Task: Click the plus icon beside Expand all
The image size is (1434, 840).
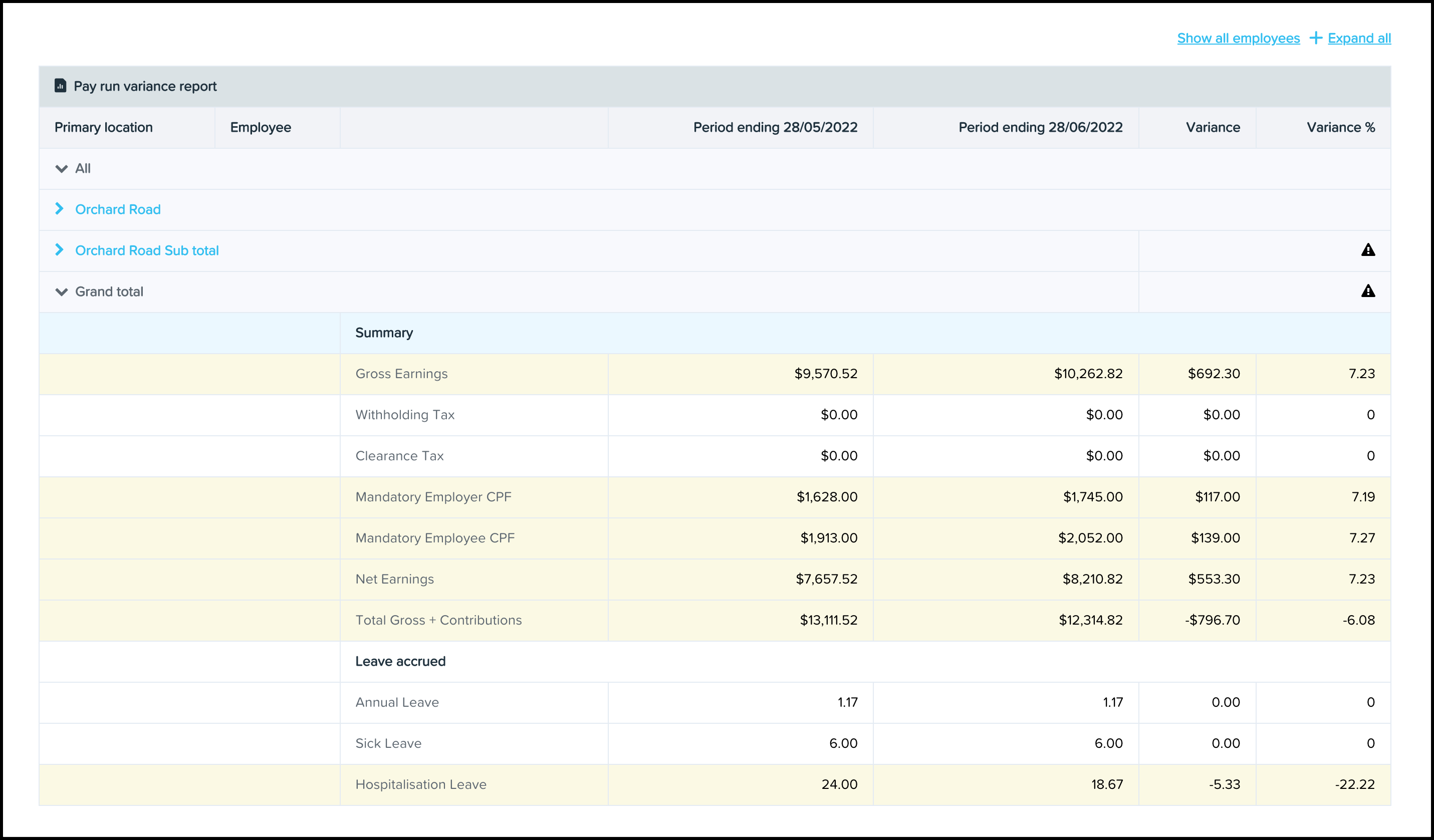Action: pyautogui.click(x=1315, y=38)
